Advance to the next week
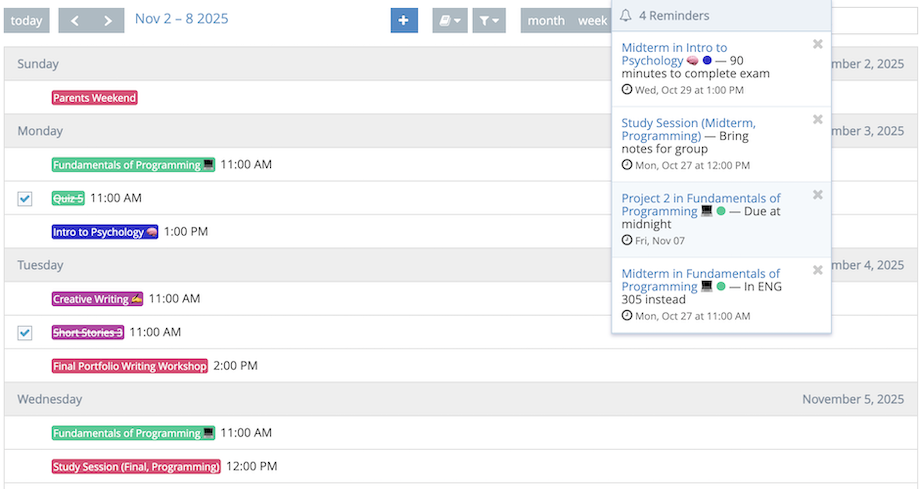 (x=107, y=20)
